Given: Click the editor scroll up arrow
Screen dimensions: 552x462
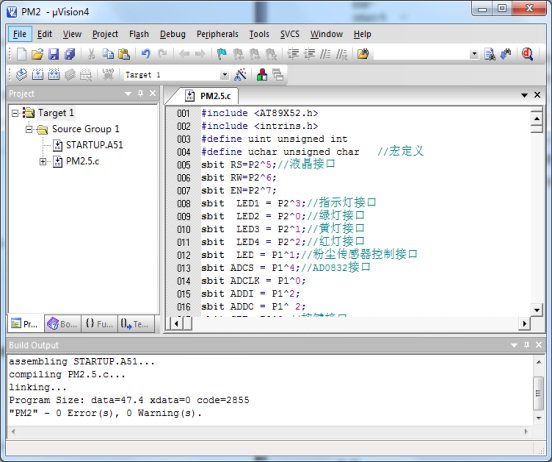Looking at the screenshot, I should 537,118.
